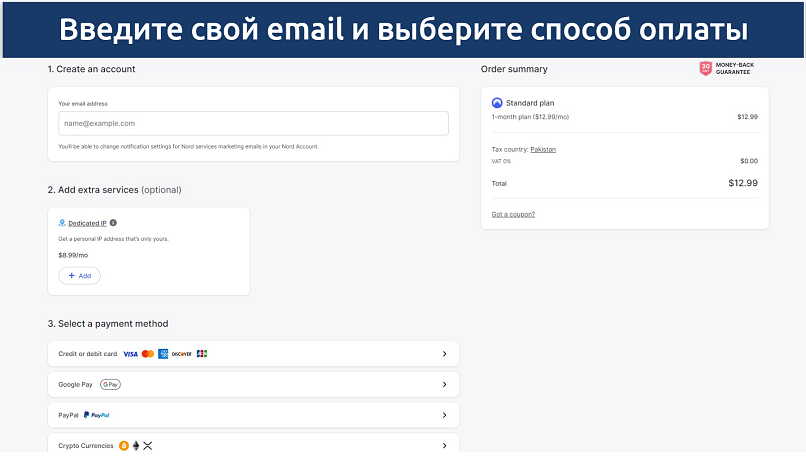Click the Bitcoin icon
806x460 pixels.
pyautogui.click(x=124, y=446)
